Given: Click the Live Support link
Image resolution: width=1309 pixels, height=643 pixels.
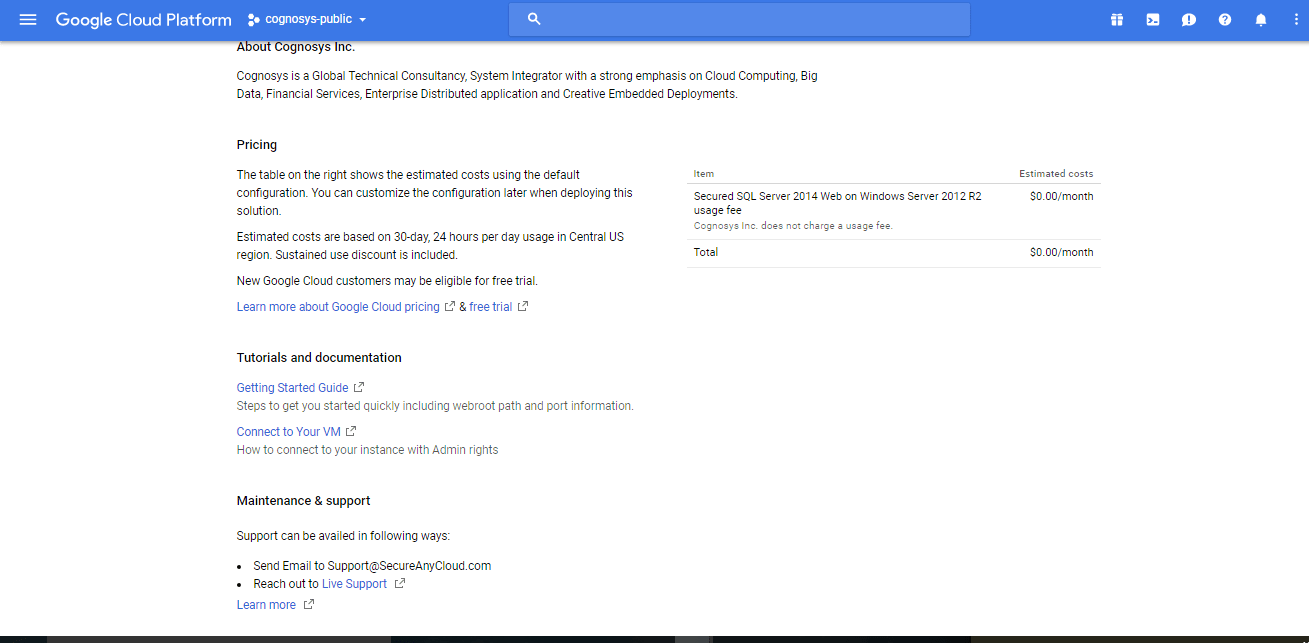Looking at the screenshot, I should (x=355, y=583).
